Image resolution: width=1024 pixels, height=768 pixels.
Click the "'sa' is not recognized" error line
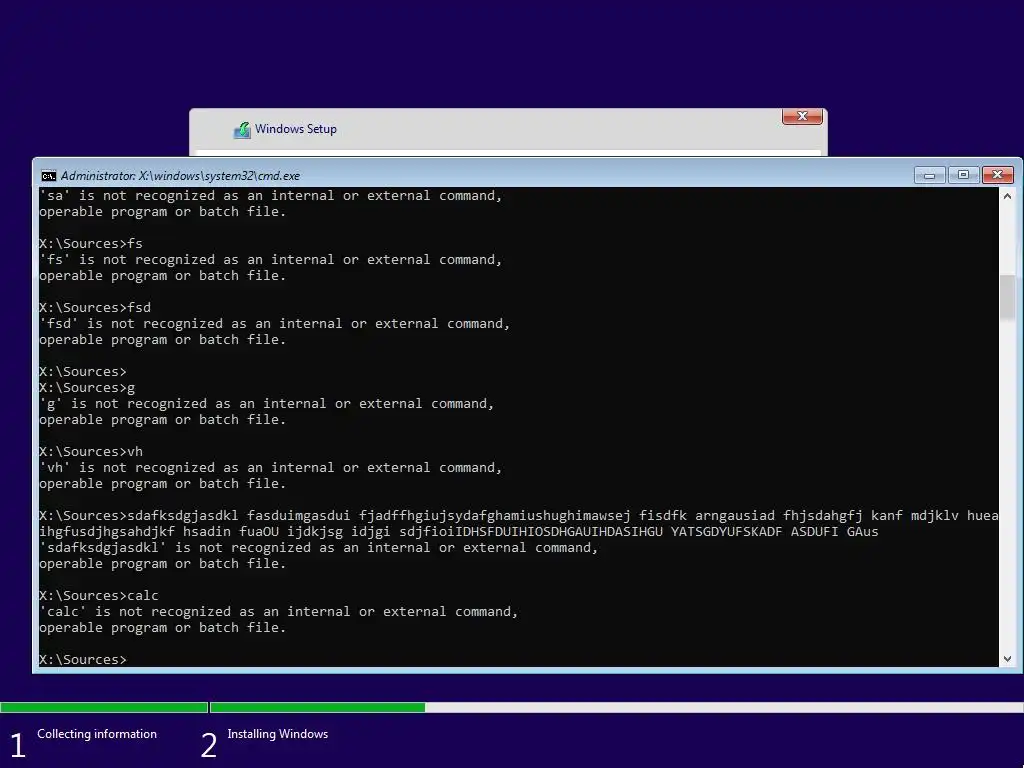pos(271,195)
